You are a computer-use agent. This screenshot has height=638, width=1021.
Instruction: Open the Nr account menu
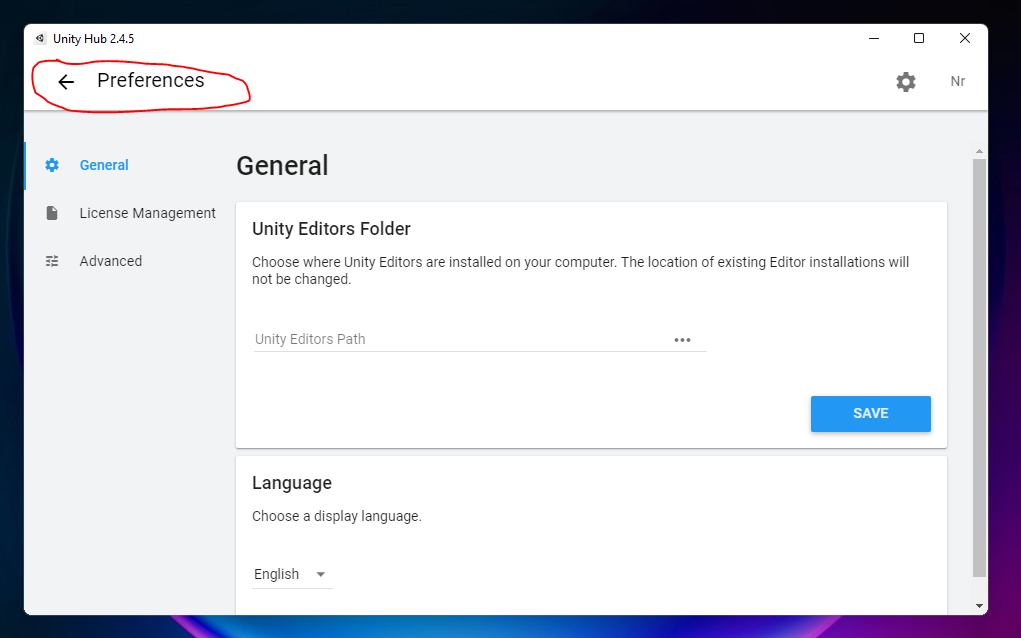957,81
